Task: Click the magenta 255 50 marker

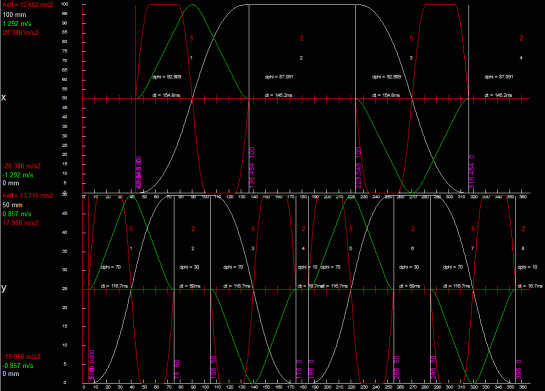Action: 397,367
